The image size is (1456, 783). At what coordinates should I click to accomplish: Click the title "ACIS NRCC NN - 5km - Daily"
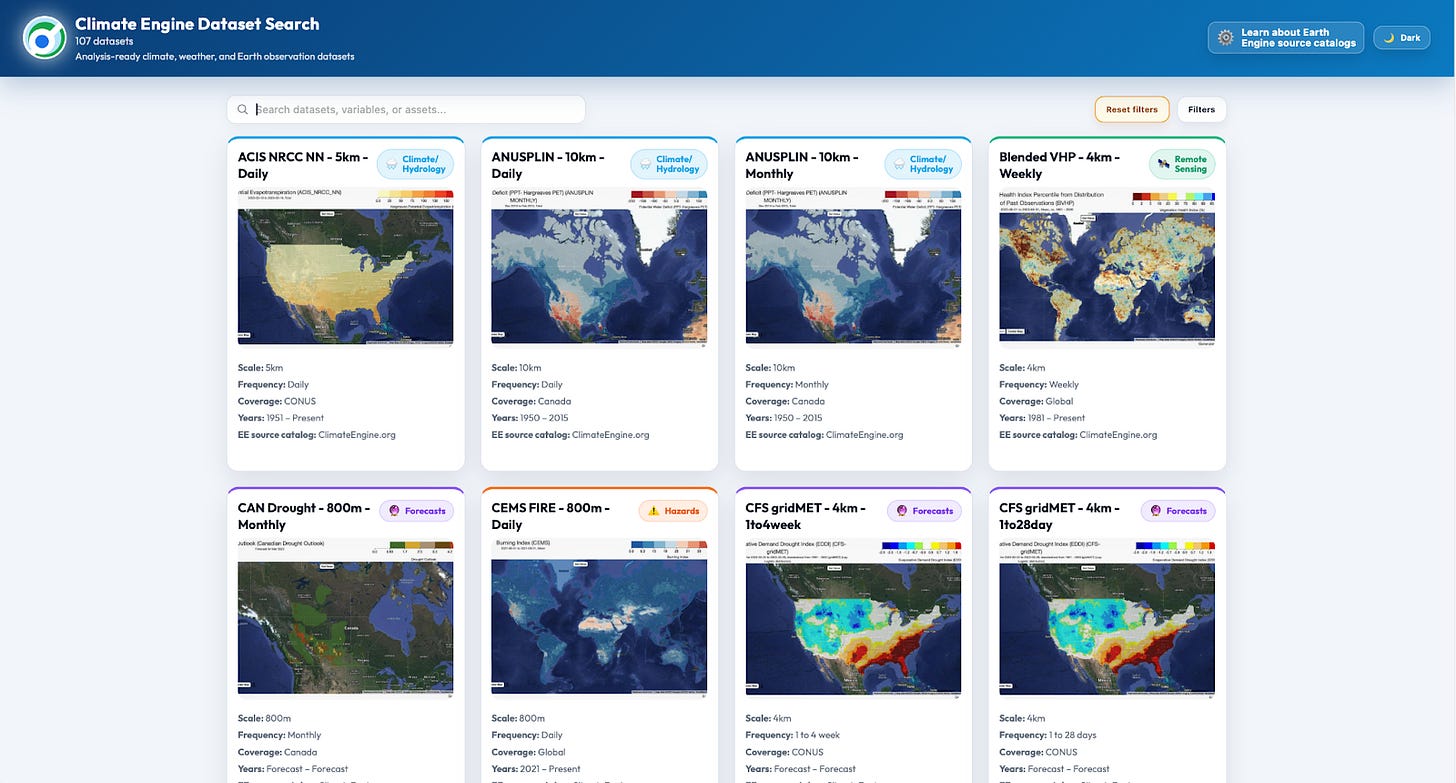[x=303, y=165]
